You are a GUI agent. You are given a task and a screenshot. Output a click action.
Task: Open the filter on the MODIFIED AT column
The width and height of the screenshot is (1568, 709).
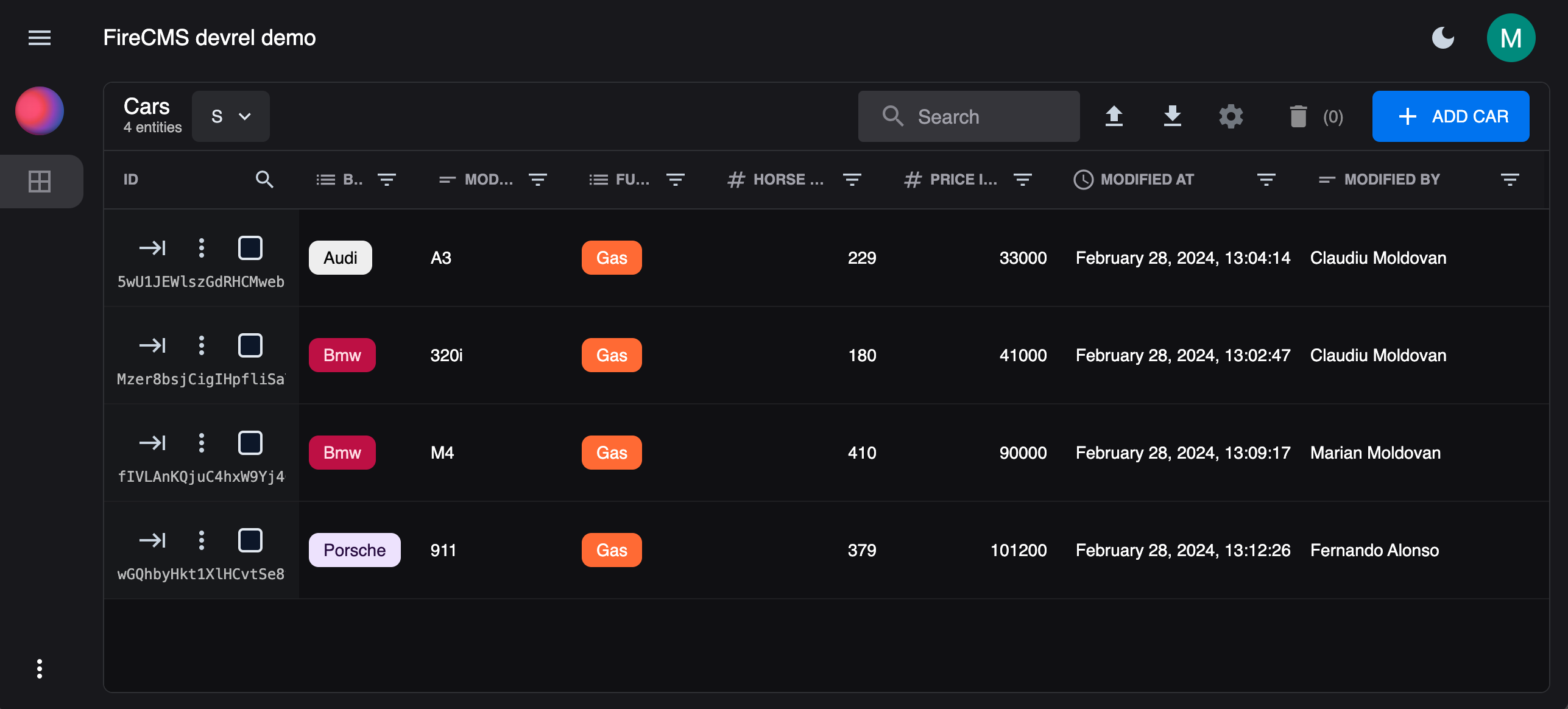[1265, 179]
